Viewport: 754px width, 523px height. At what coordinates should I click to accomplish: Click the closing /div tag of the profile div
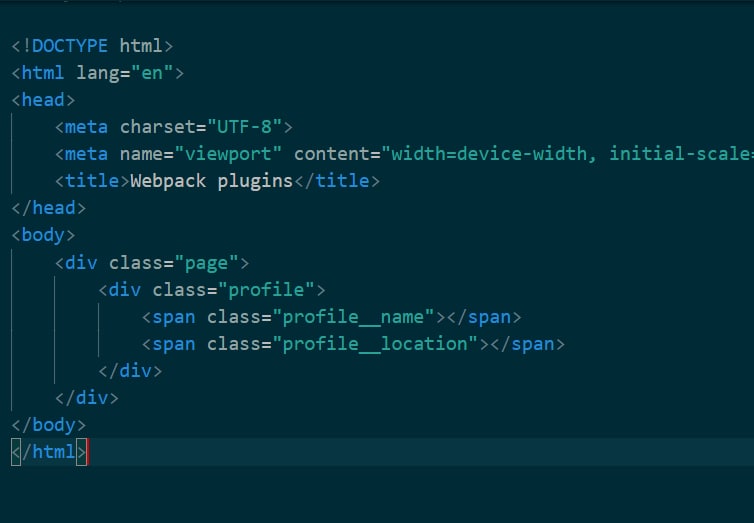(130, 371)
